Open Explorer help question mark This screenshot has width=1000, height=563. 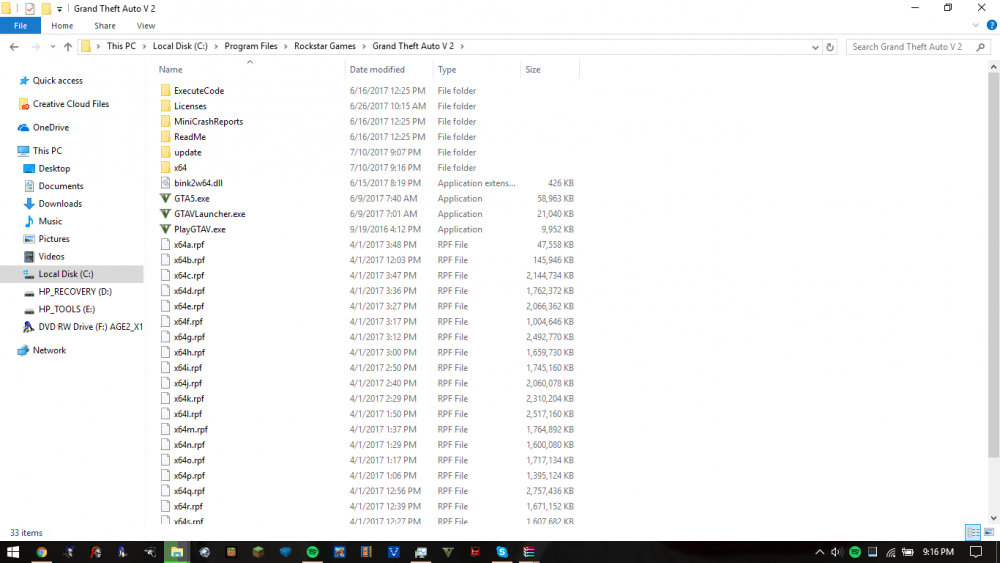point(991,26)
